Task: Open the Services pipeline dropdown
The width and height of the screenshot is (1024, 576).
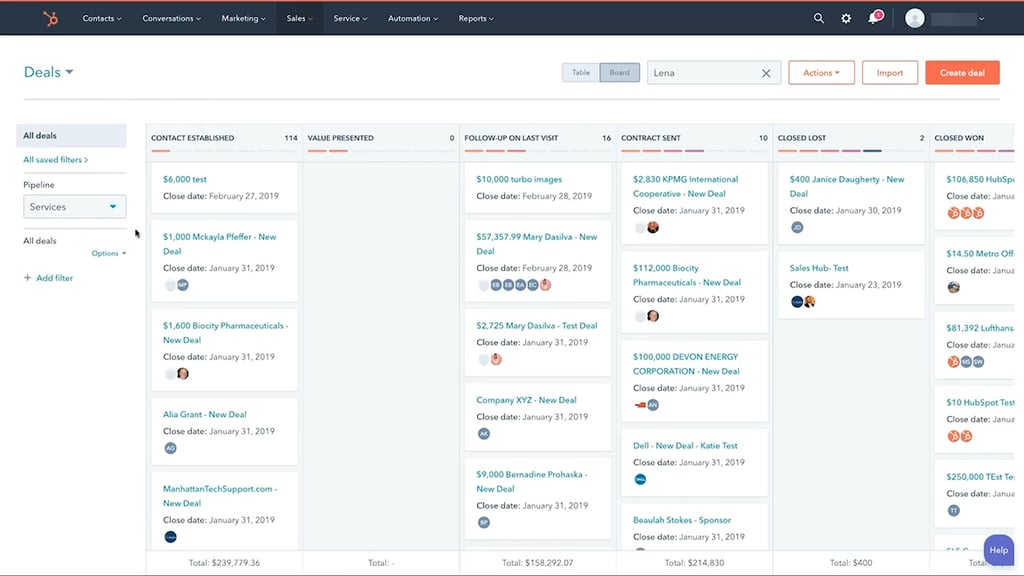Action: click(x=74, y=207)
